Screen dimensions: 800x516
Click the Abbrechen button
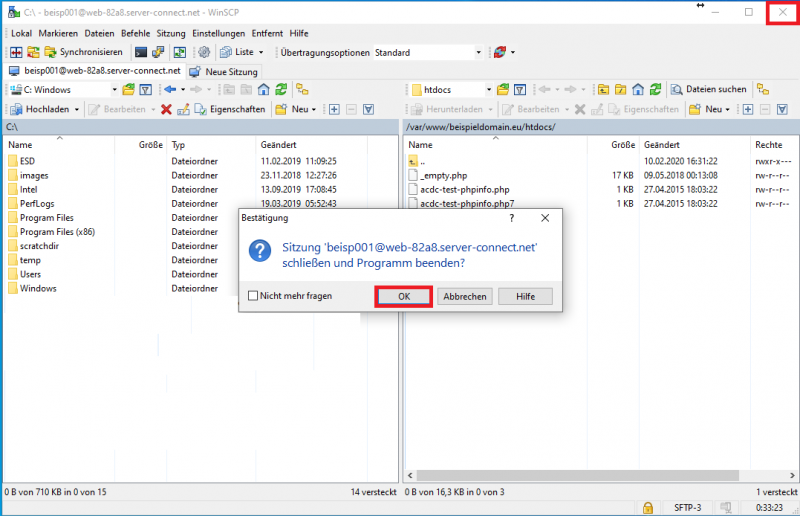465,297
